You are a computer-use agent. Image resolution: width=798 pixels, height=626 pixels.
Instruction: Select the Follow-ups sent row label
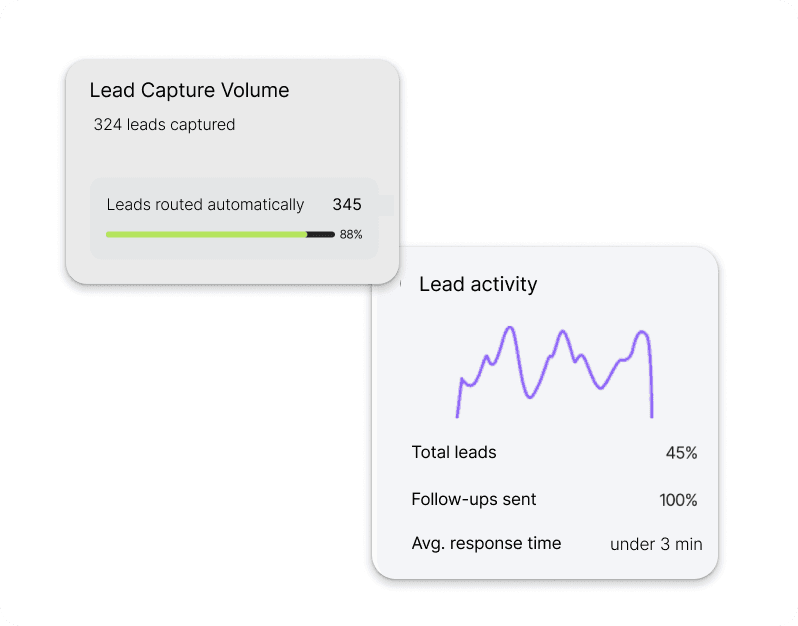point(474,499)
